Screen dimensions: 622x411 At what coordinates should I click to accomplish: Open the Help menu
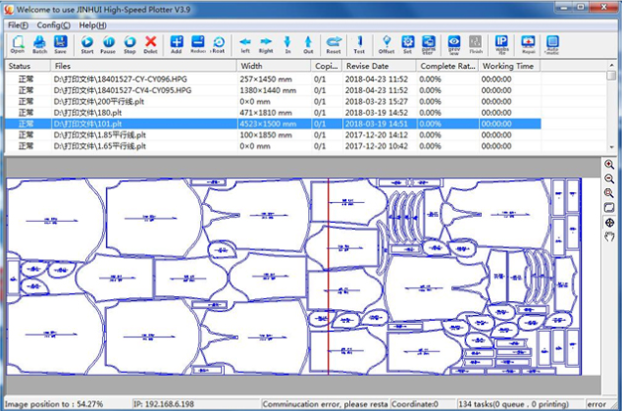coord(93,25)
